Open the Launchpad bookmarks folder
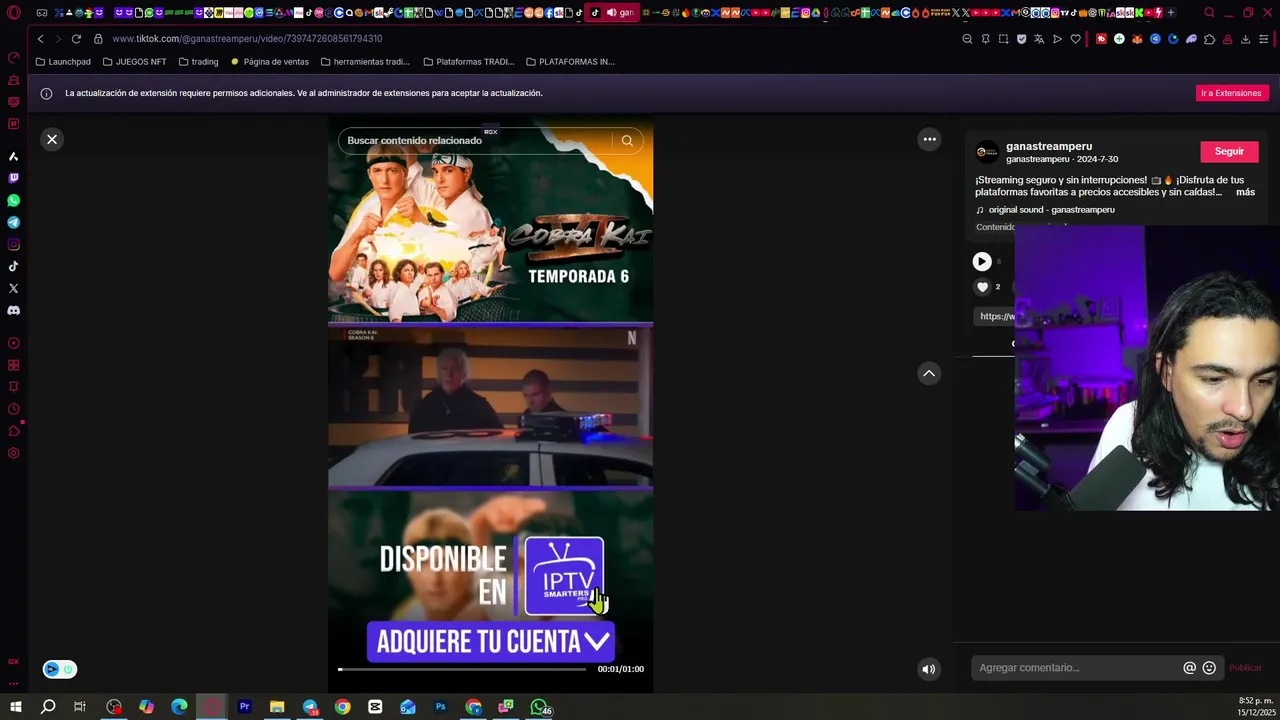 [63, 62]
